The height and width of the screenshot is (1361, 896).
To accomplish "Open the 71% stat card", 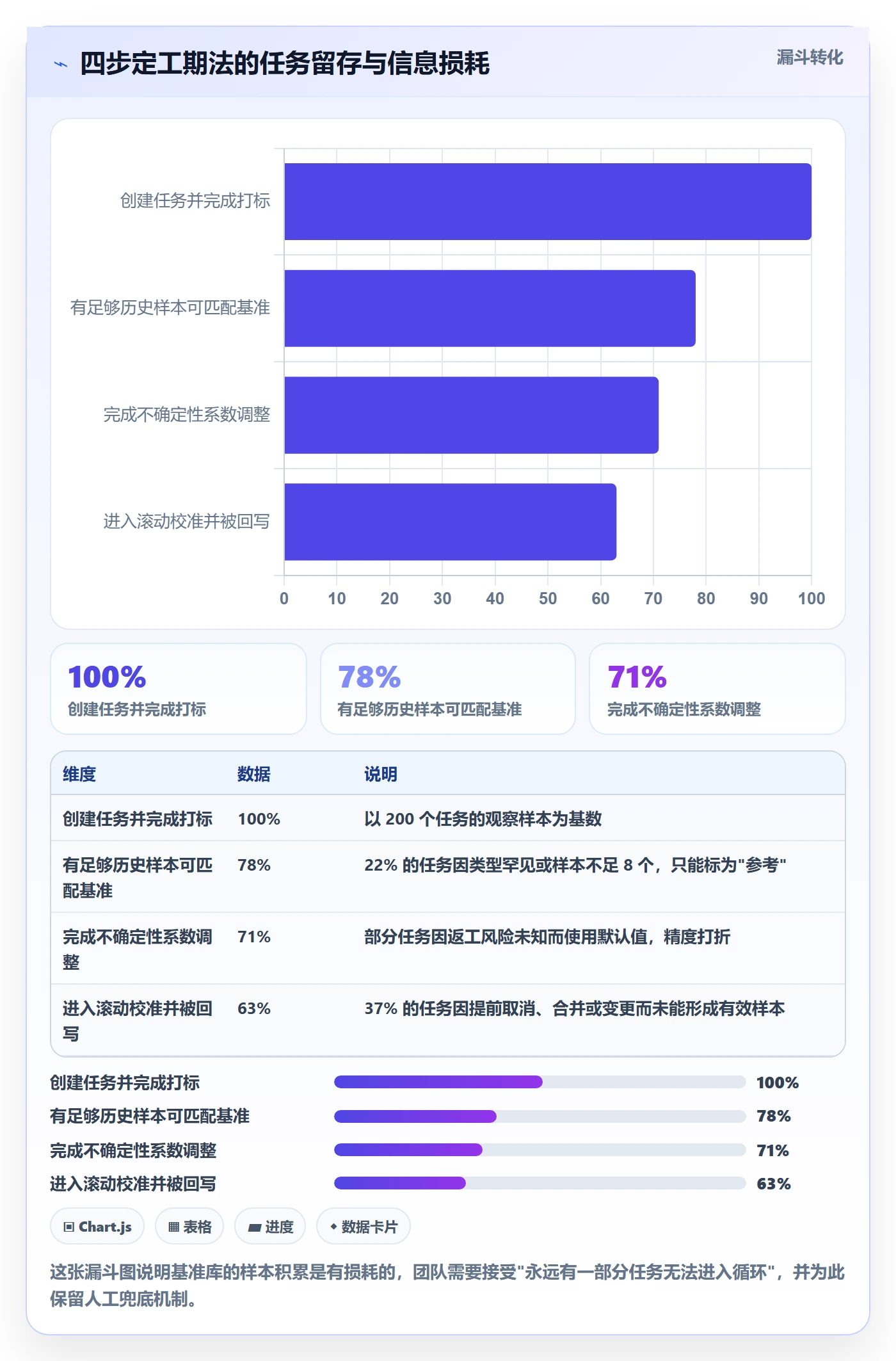I will point(717,689).
